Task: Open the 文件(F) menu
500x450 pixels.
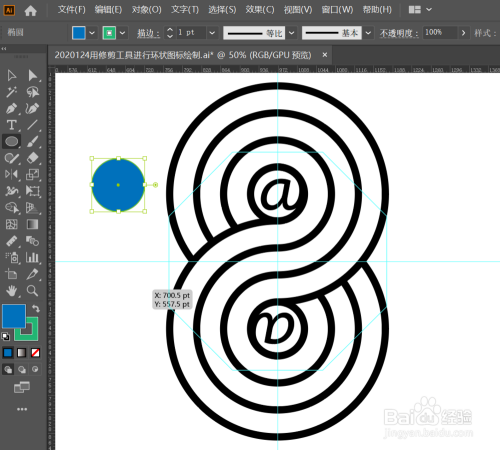Action: (x=71, y=10)
